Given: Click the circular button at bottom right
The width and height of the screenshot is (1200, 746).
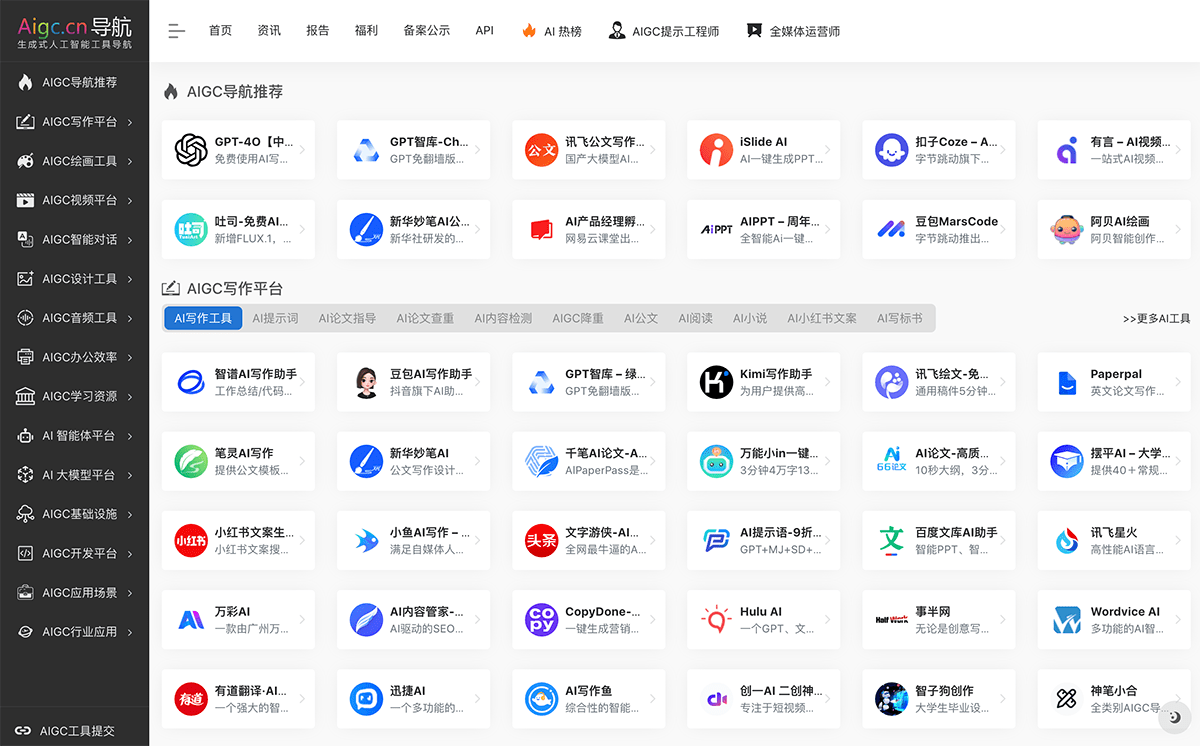Looking at the screenshot, I should point(1174,717).
